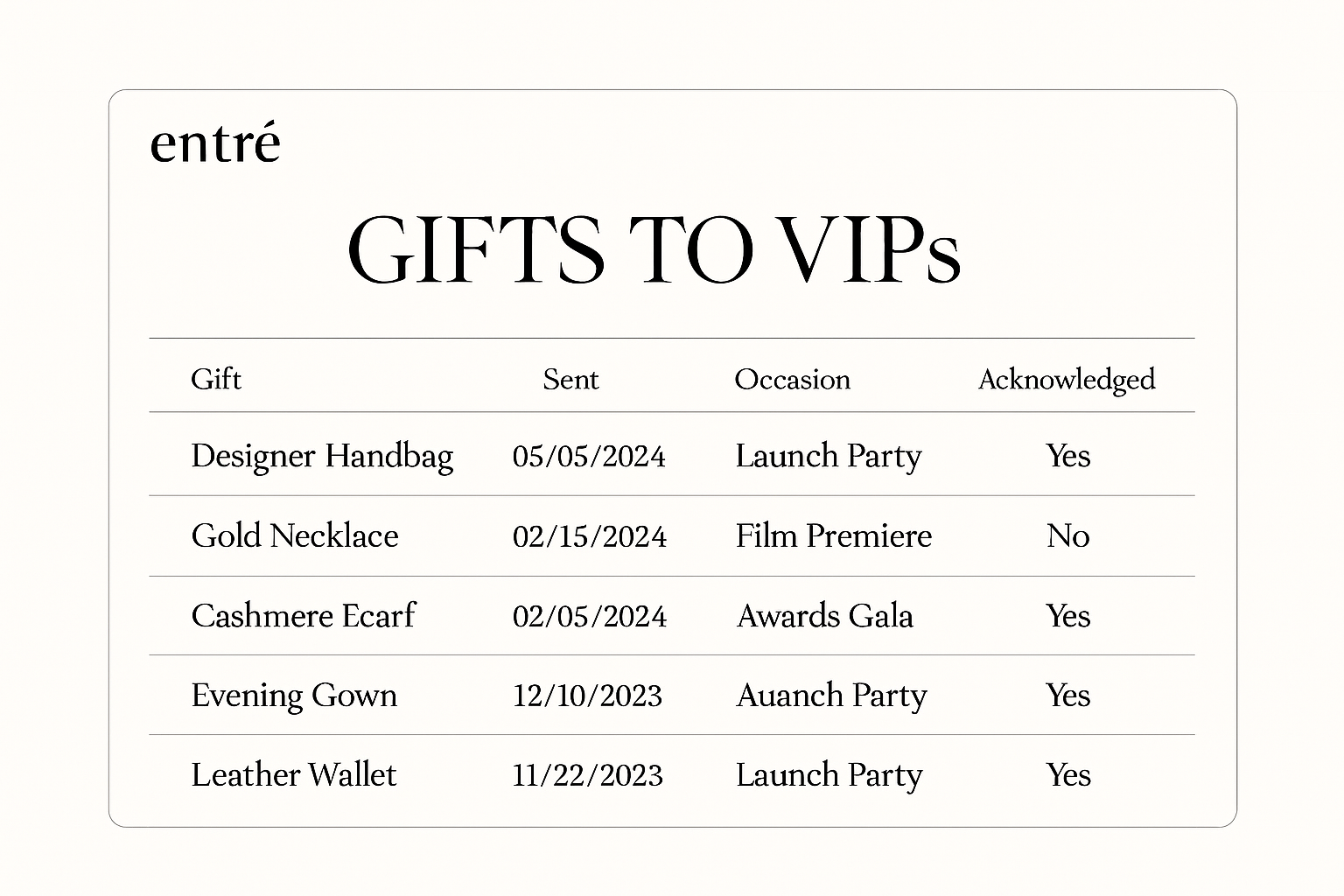Image resolution: width=1344 pixels, height=896 pixels.
Task: Click the Awards Gala occasion
Action: [x=824, y=615]
